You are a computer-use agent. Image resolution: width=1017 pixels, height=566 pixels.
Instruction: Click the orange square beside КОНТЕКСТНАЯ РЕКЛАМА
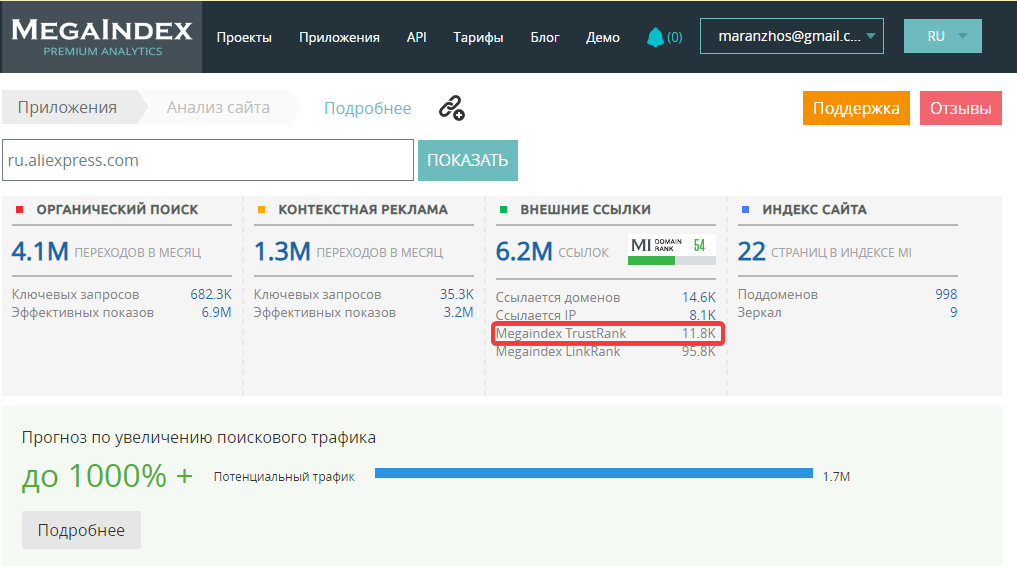(x=261, y=209)
